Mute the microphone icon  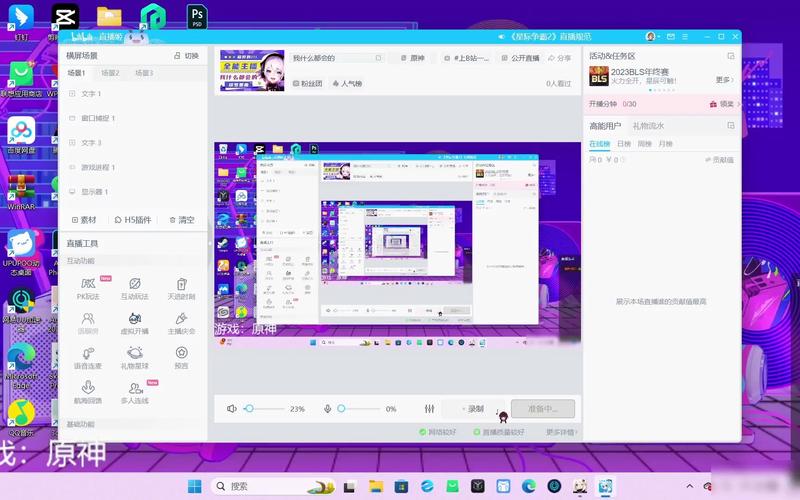(328, 409)
